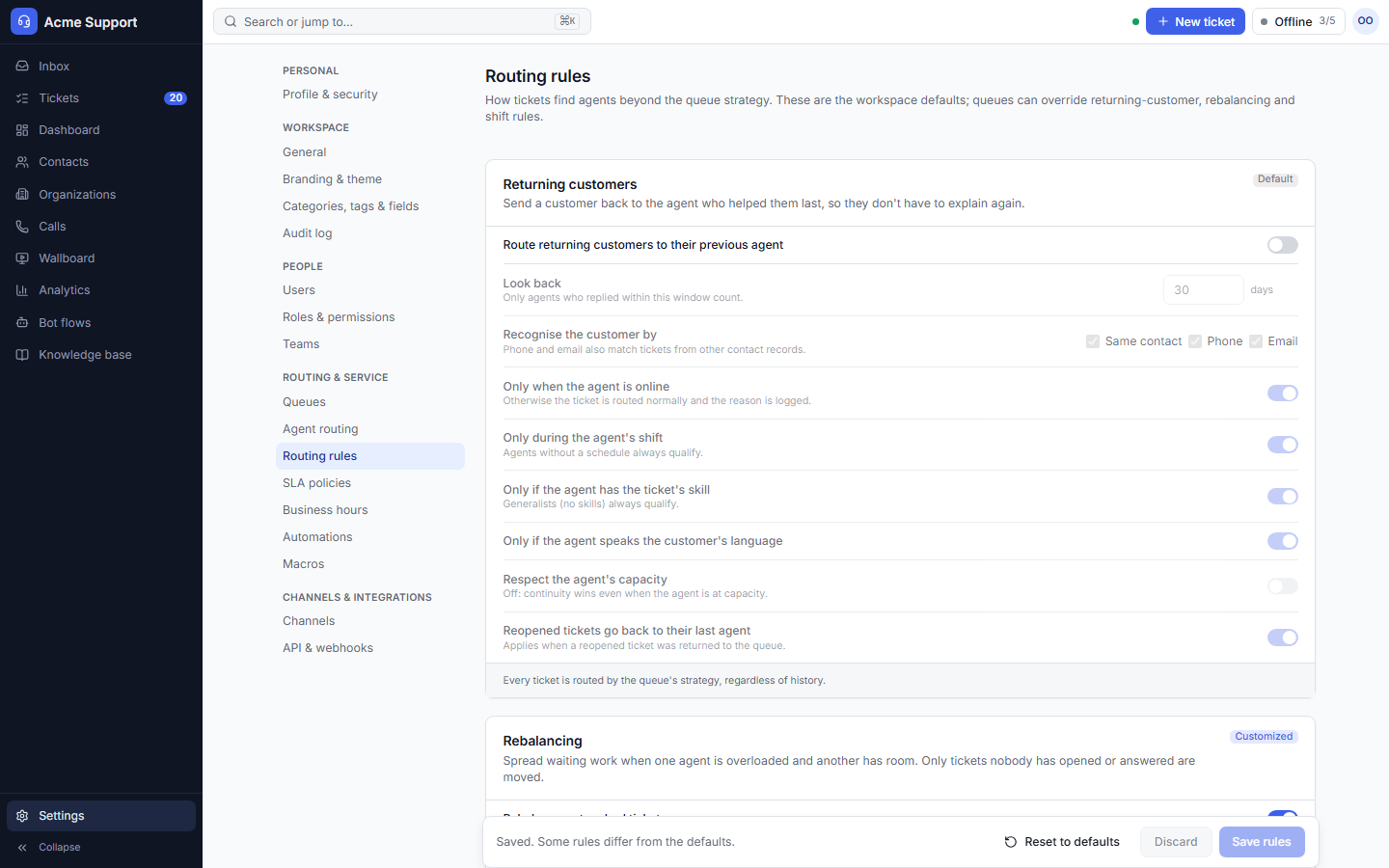Click Reset to defaults
This screenshot has height=868, width=1389.
[x=1062, y=842]
